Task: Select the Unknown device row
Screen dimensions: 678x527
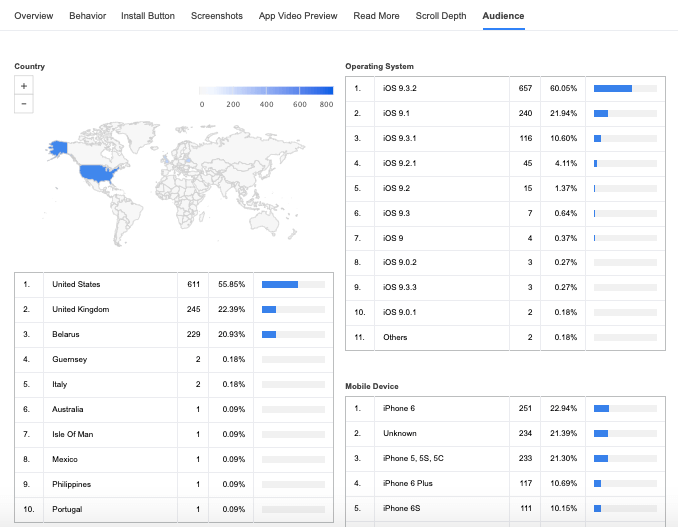Action: click(x=505, y=434)
